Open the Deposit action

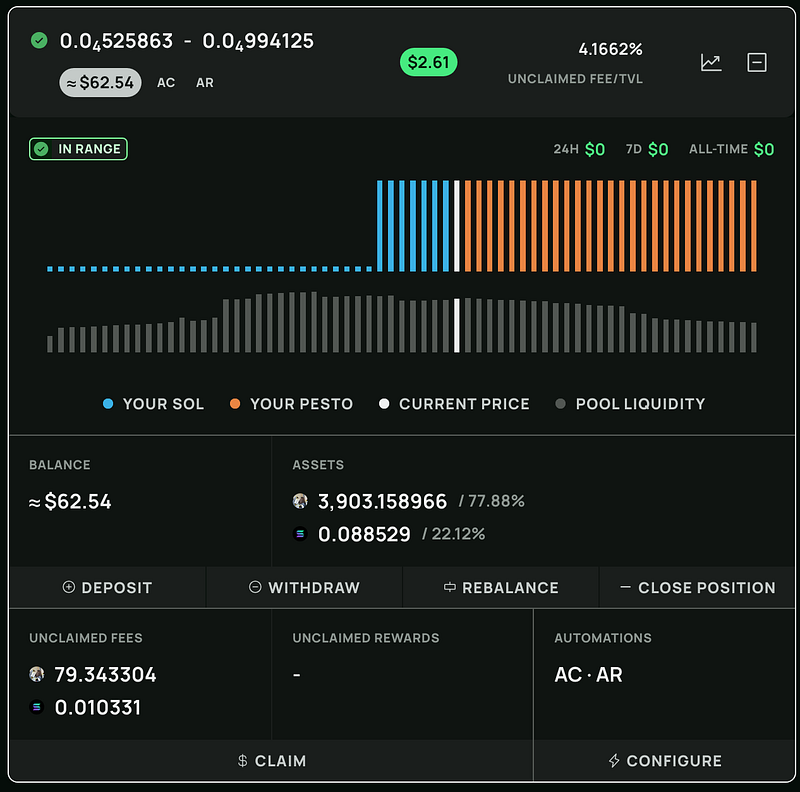click(x=108, y=587)
